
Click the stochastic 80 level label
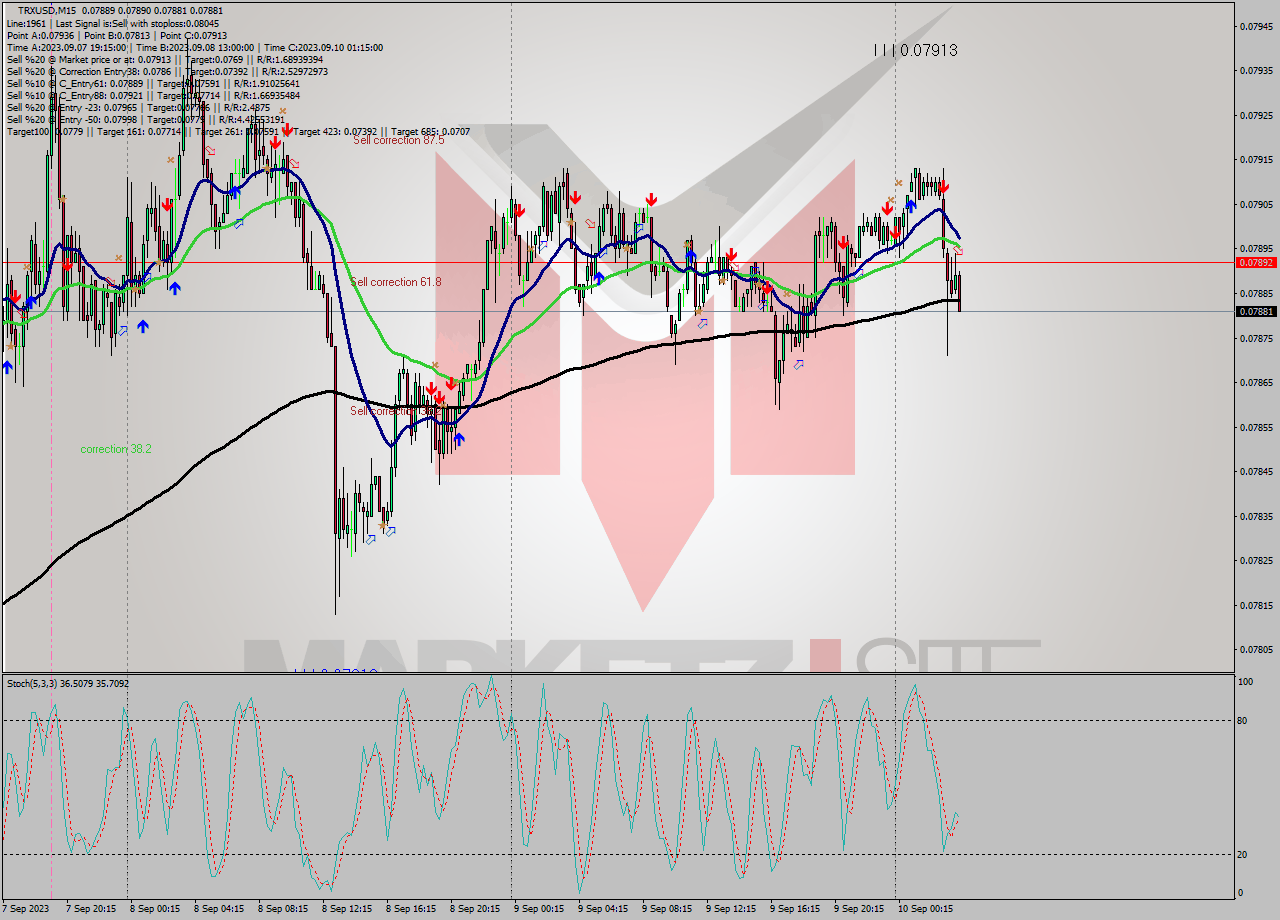1244,720
